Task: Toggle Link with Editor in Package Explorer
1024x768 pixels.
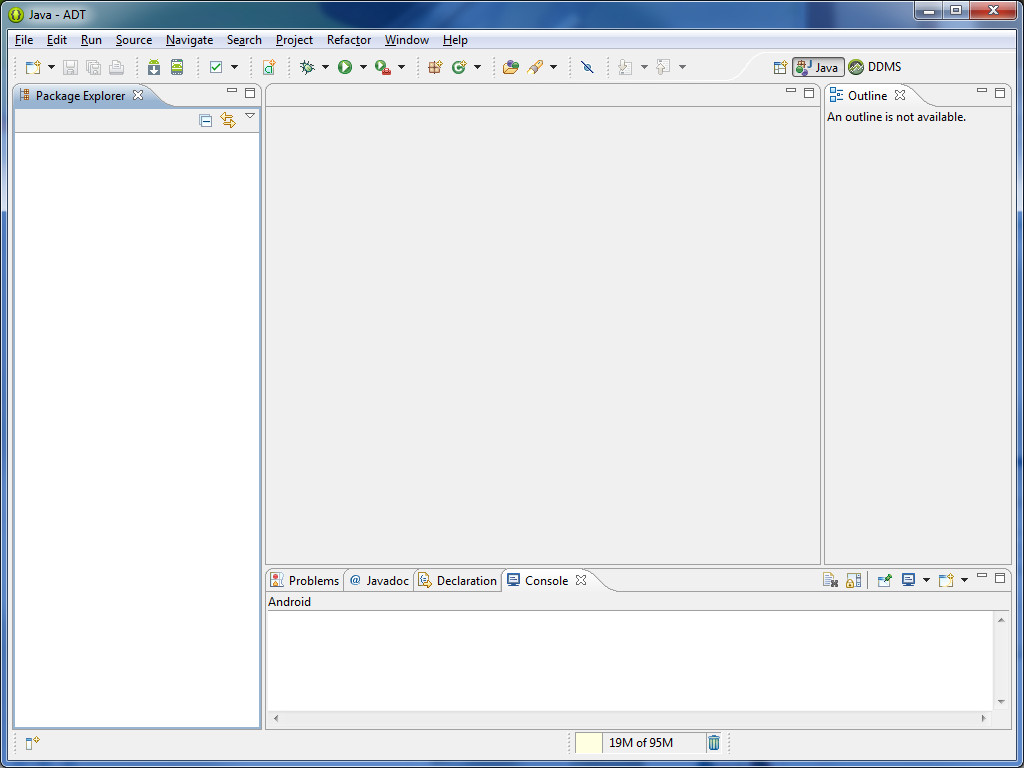Action: pyautogui.click(x=228, y=120)
